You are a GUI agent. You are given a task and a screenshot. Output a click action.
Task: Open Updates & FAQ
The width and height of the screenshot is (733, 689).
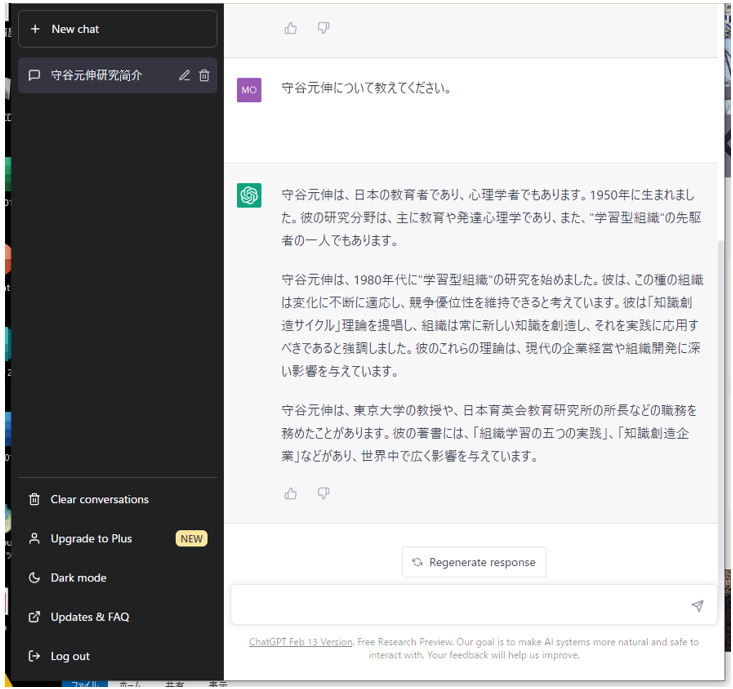click(117, 617)
